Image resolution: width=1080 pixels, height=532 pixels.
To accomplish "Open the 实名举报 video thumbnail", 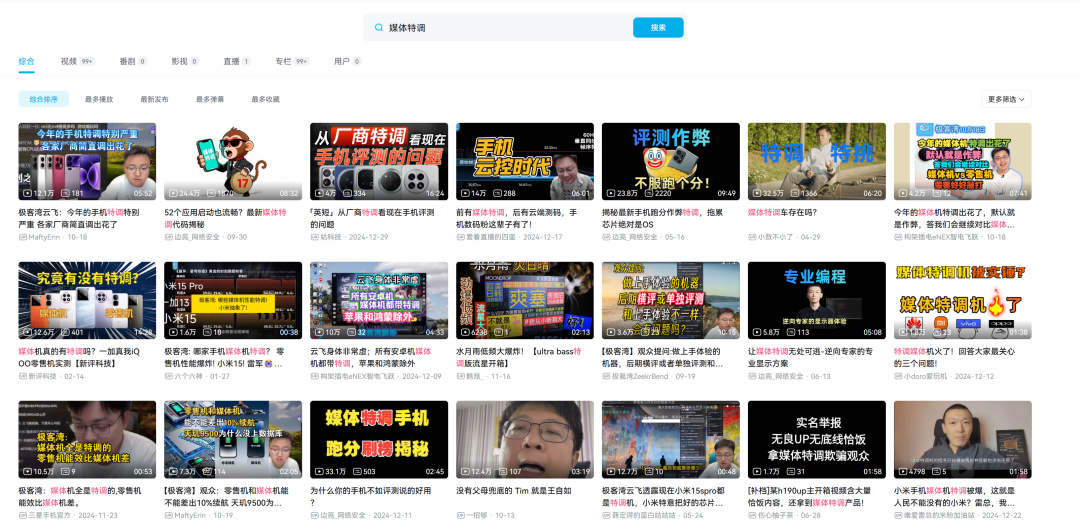I will (x=817, y=440).
